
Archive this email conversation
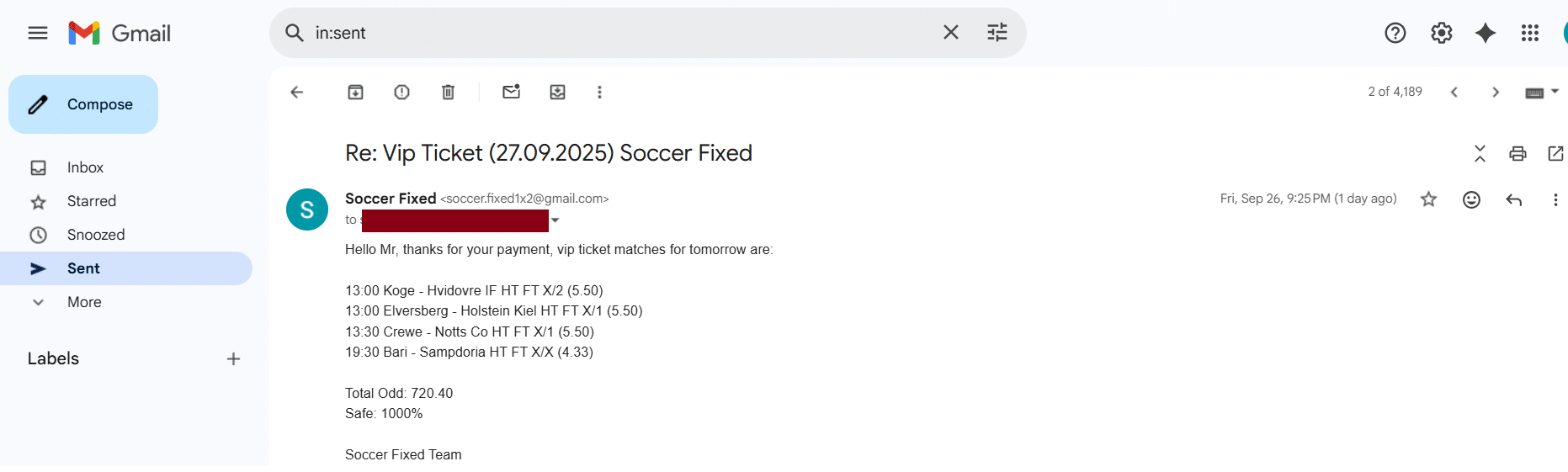[355, 93]
